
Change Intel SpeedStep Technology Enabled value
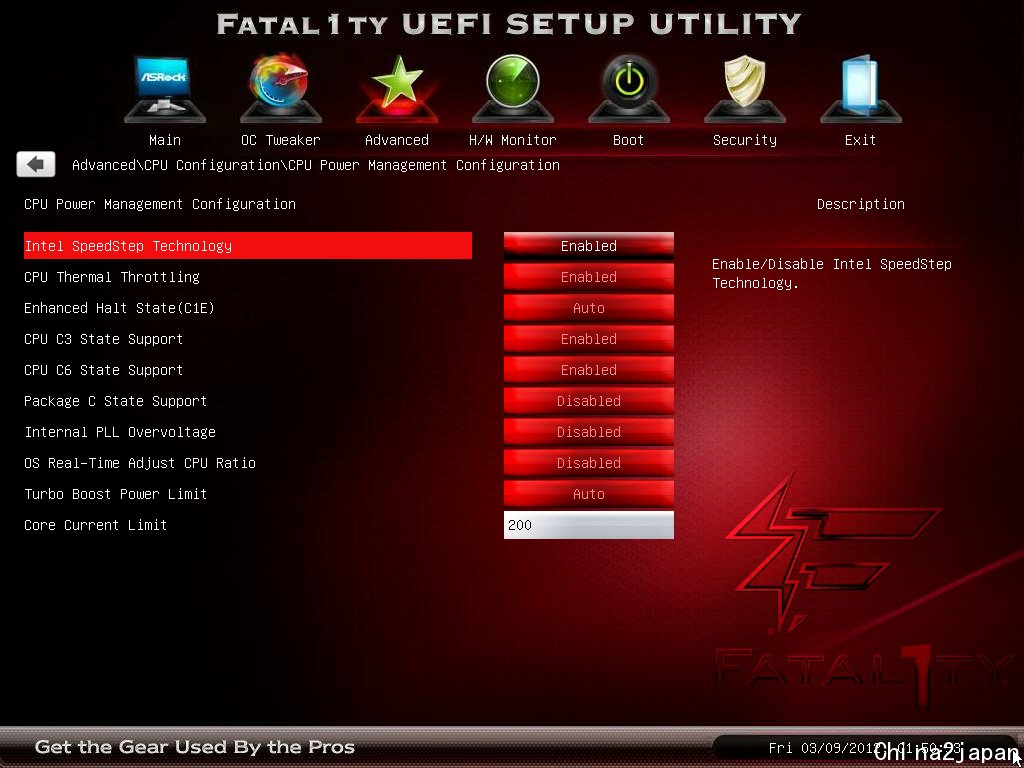tap(588, 246)
